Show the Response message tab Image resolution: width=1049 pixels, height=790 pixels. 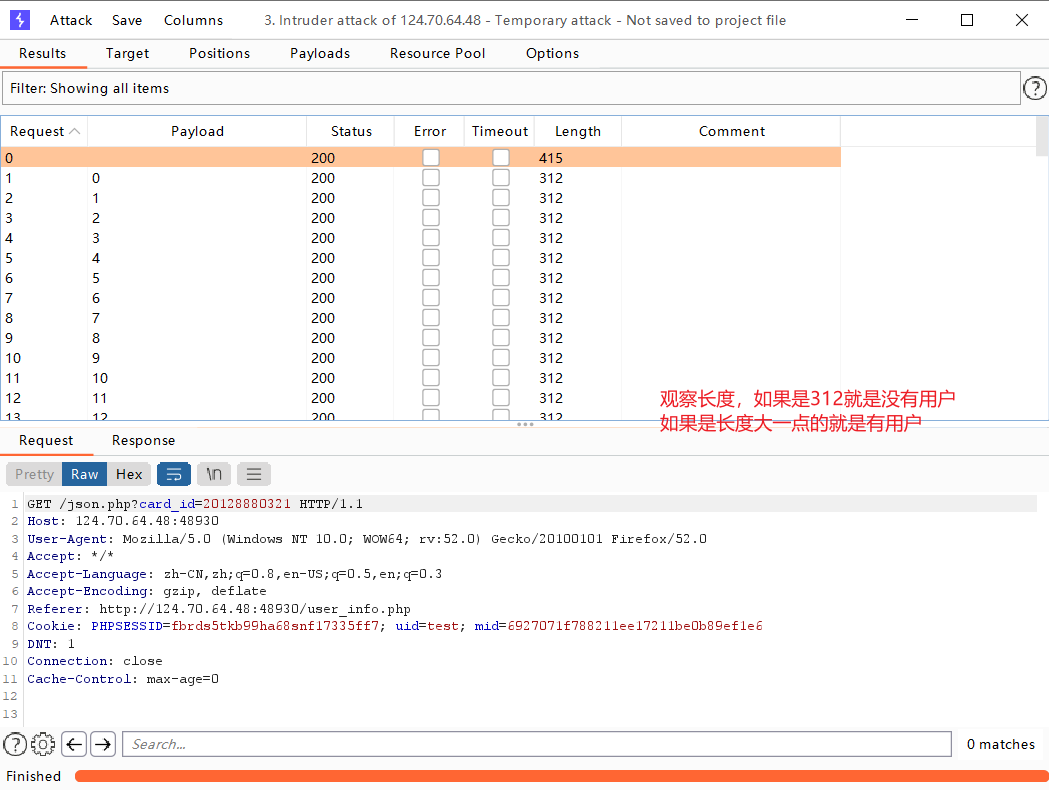click(143, 440)
